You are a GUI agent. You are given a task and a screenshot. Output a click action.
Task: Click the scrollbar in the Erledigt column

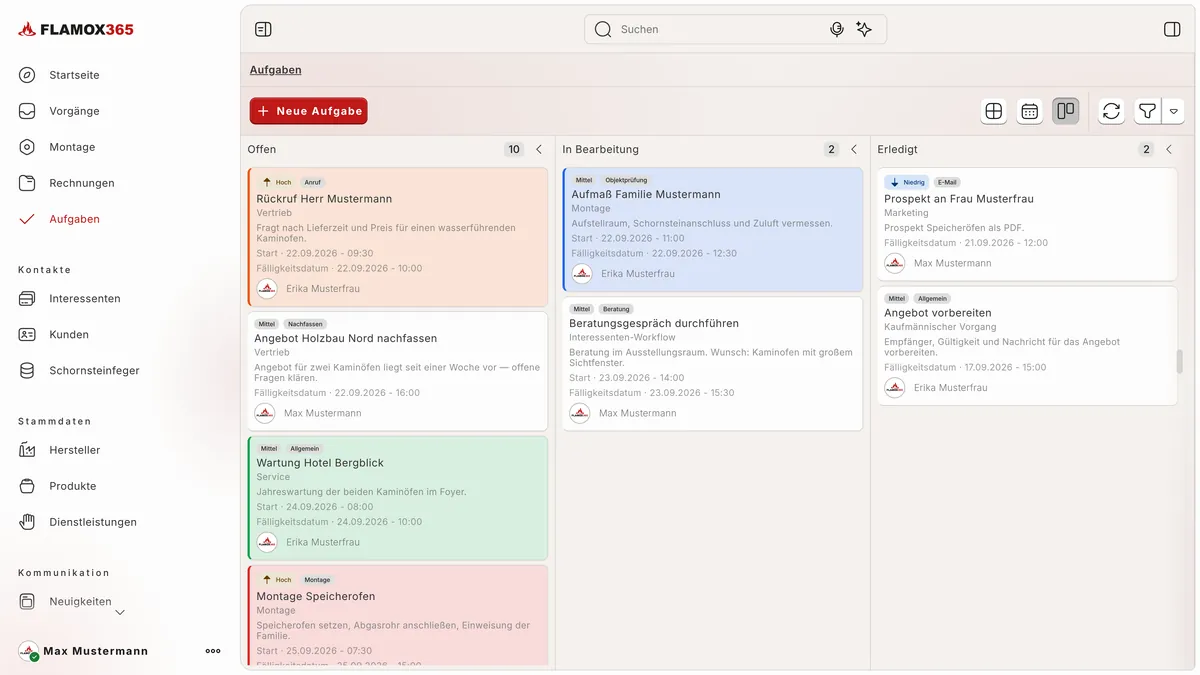[1179, 361]
